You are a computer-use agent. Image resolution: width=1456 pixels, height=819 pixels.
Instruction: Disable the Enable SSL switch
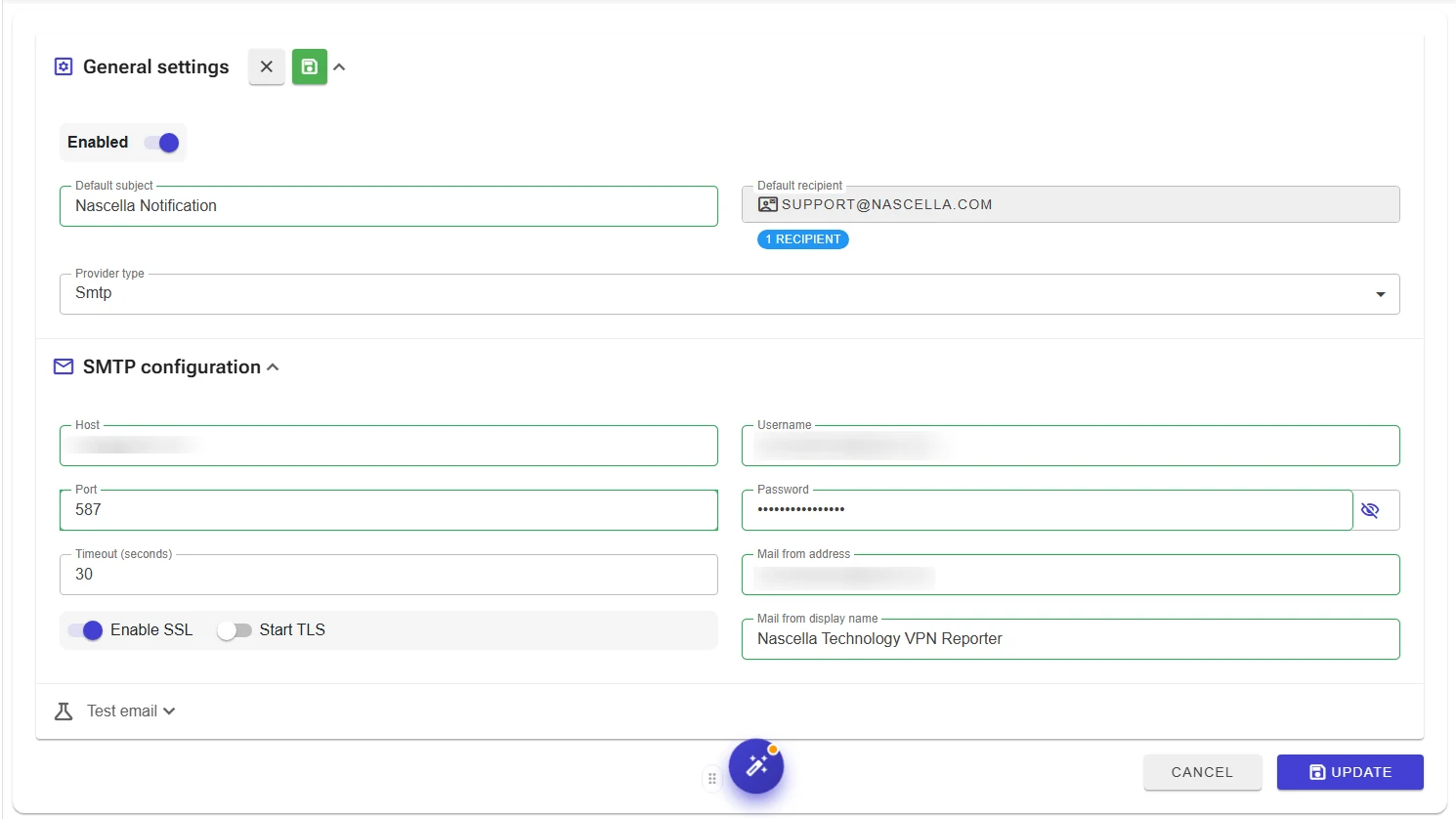point(86,630)
